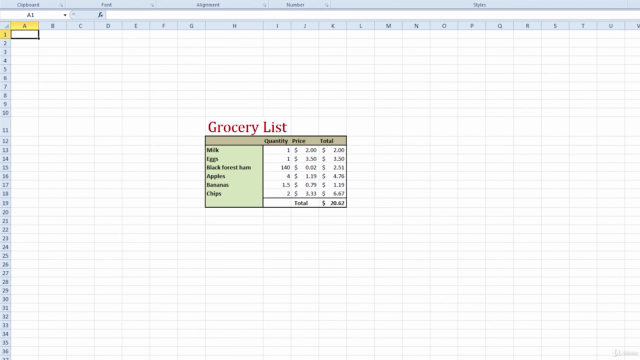The image size is (640, 360).
Task: Select row 25 header
Action: tap(5, 256)
